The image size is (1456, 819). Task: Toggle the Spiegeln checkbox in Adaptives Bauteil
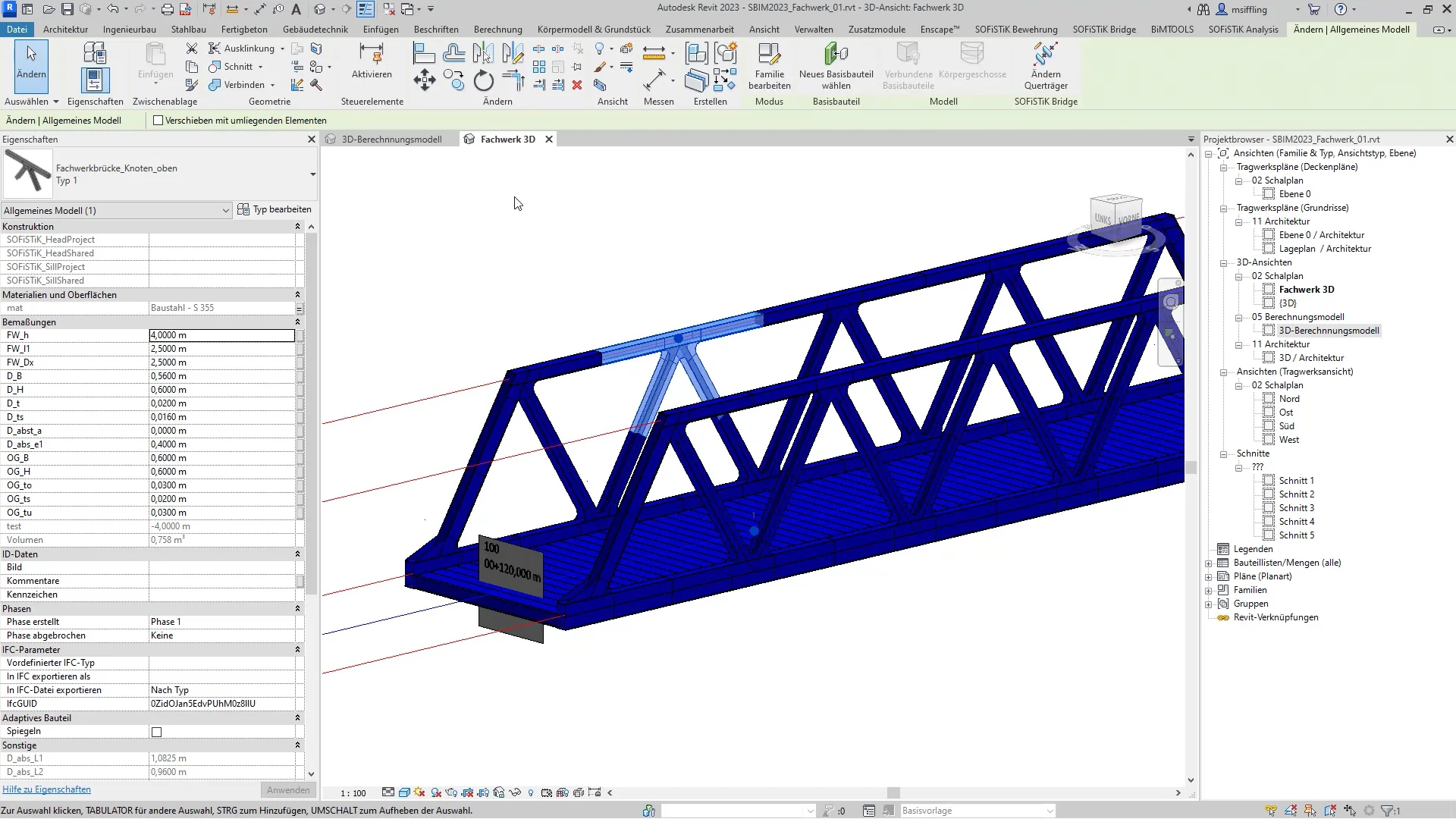coord(157,731)
